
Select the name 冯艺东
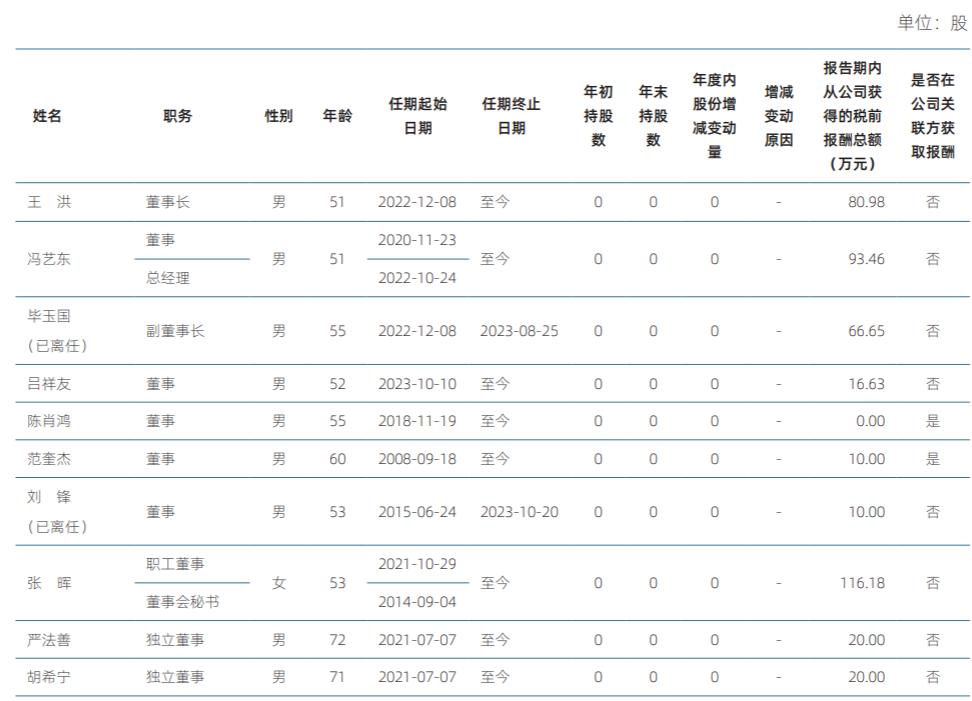49,258
